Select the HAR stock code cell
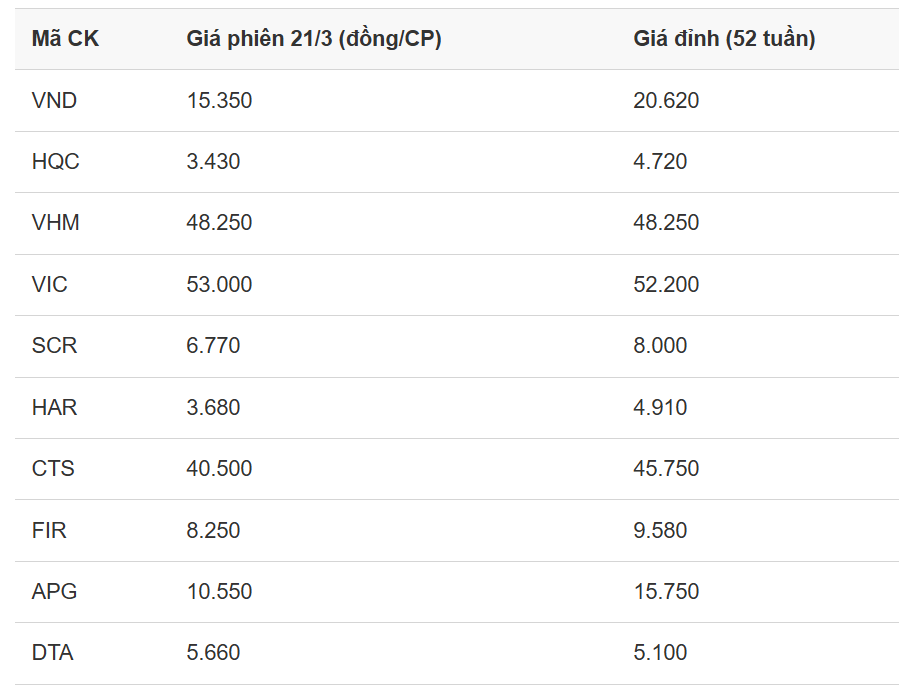The image size is (899, 686). (x=54, y=407)
